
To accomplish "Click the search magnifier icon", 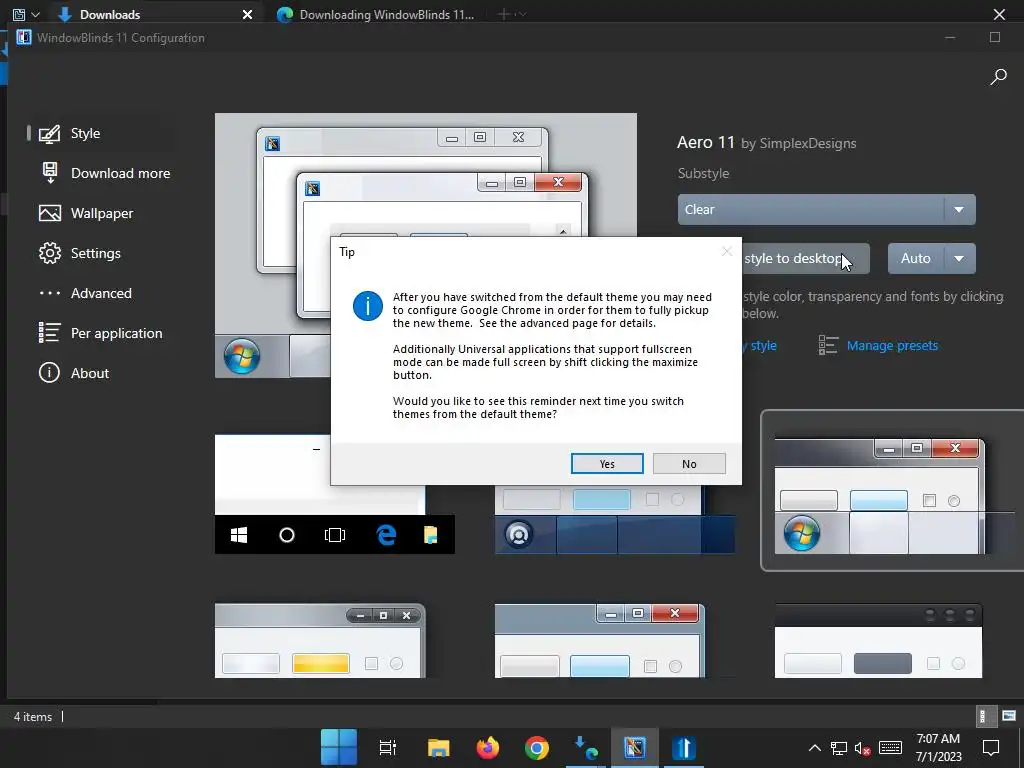I will (998, 77).
